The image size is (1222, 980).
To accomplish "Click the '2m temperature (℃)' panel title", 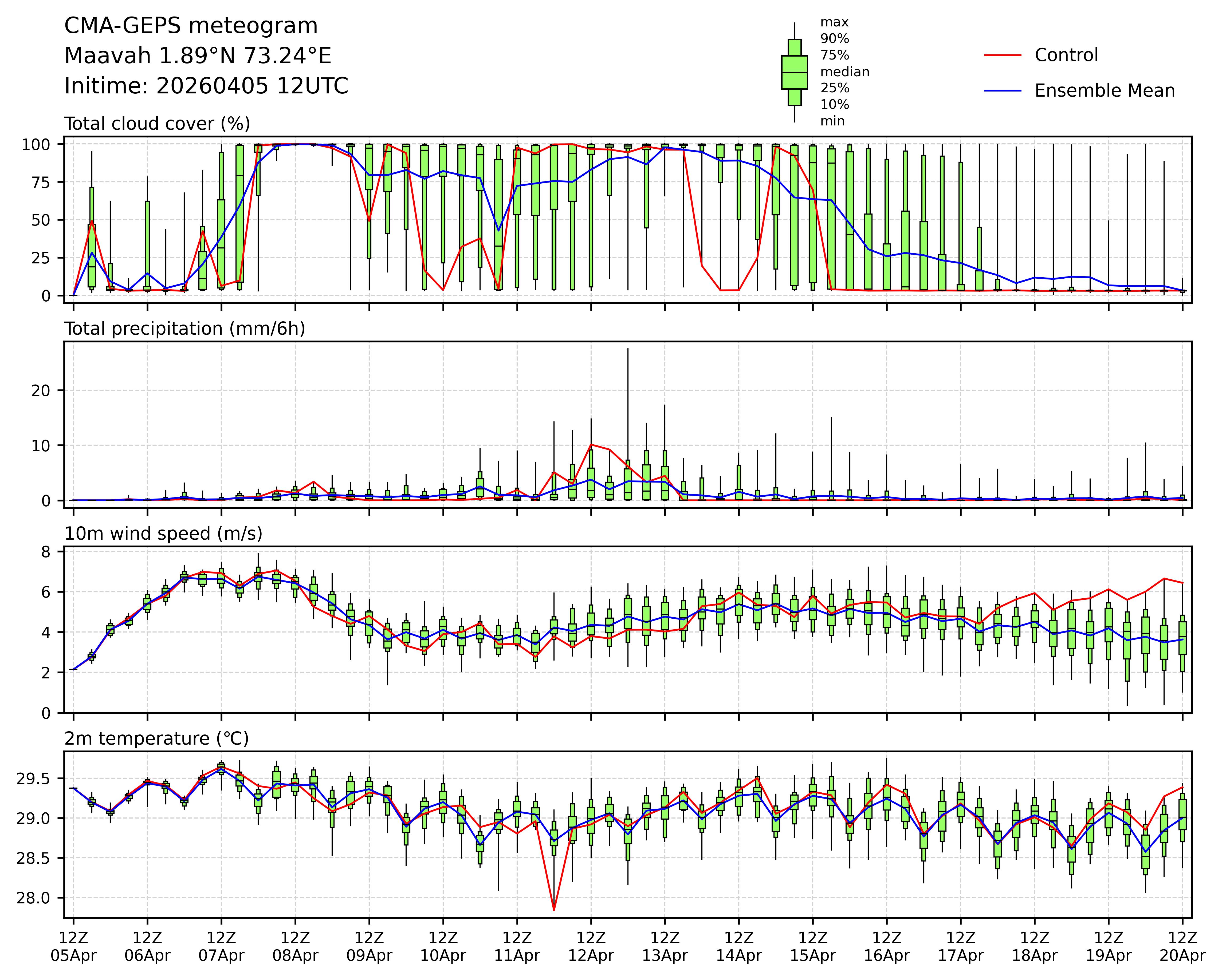I will (156, 739).
